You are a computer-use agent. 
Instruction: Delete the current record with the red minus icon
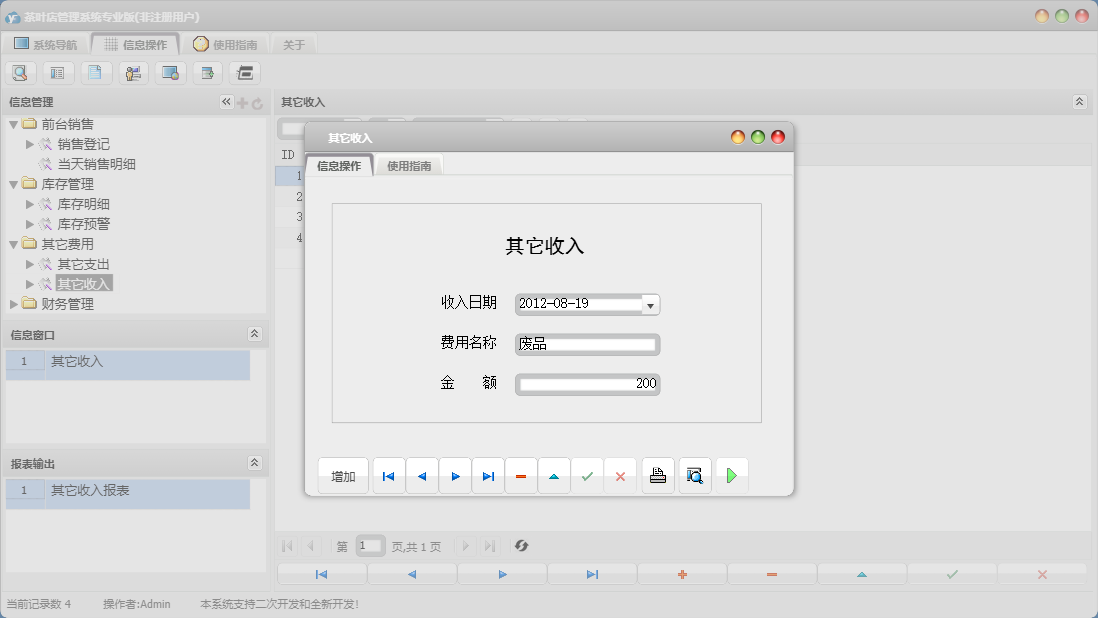click(x=520, y=476)
